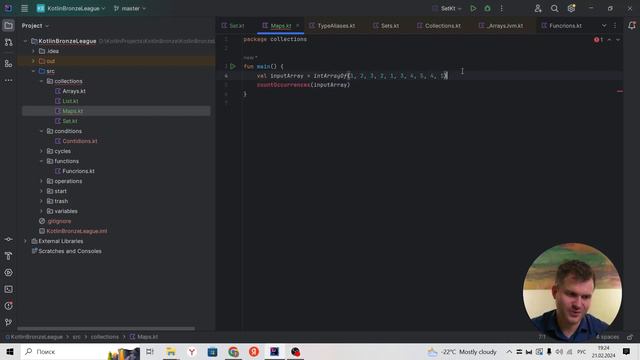Open IDE settings gear
Screen dimensions: 640x360
571,8
